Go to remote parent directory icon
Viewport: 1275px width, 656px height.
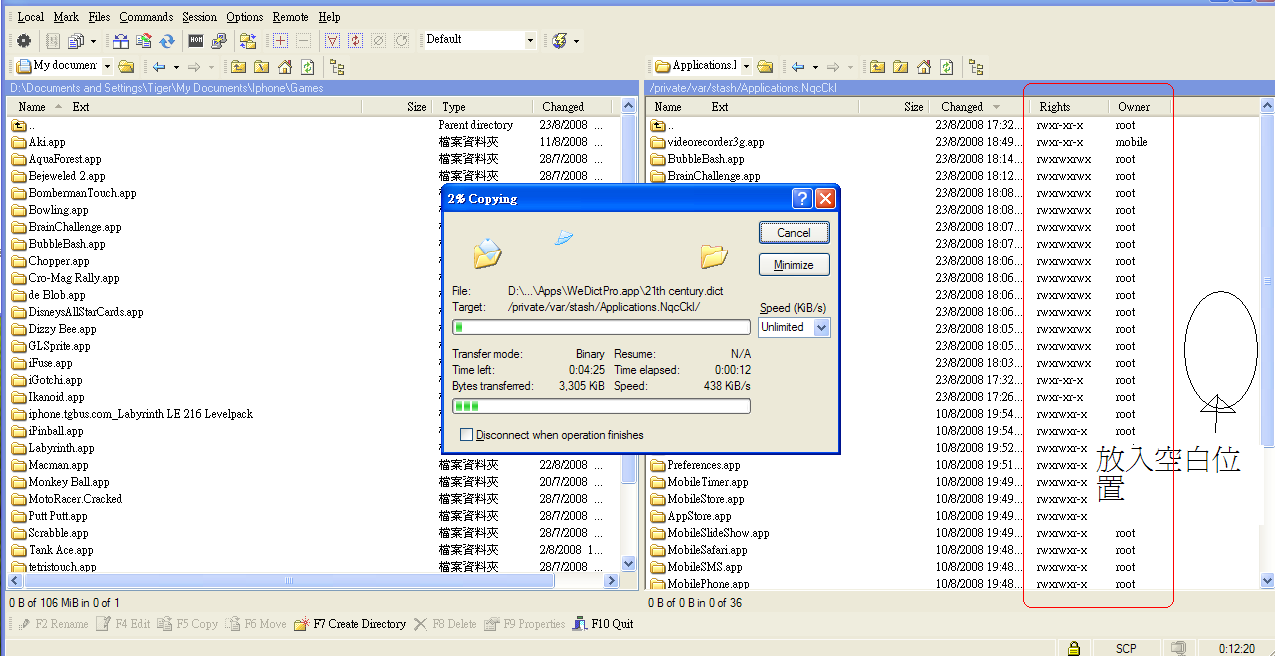pyautogui.click(x=877, y=67)
